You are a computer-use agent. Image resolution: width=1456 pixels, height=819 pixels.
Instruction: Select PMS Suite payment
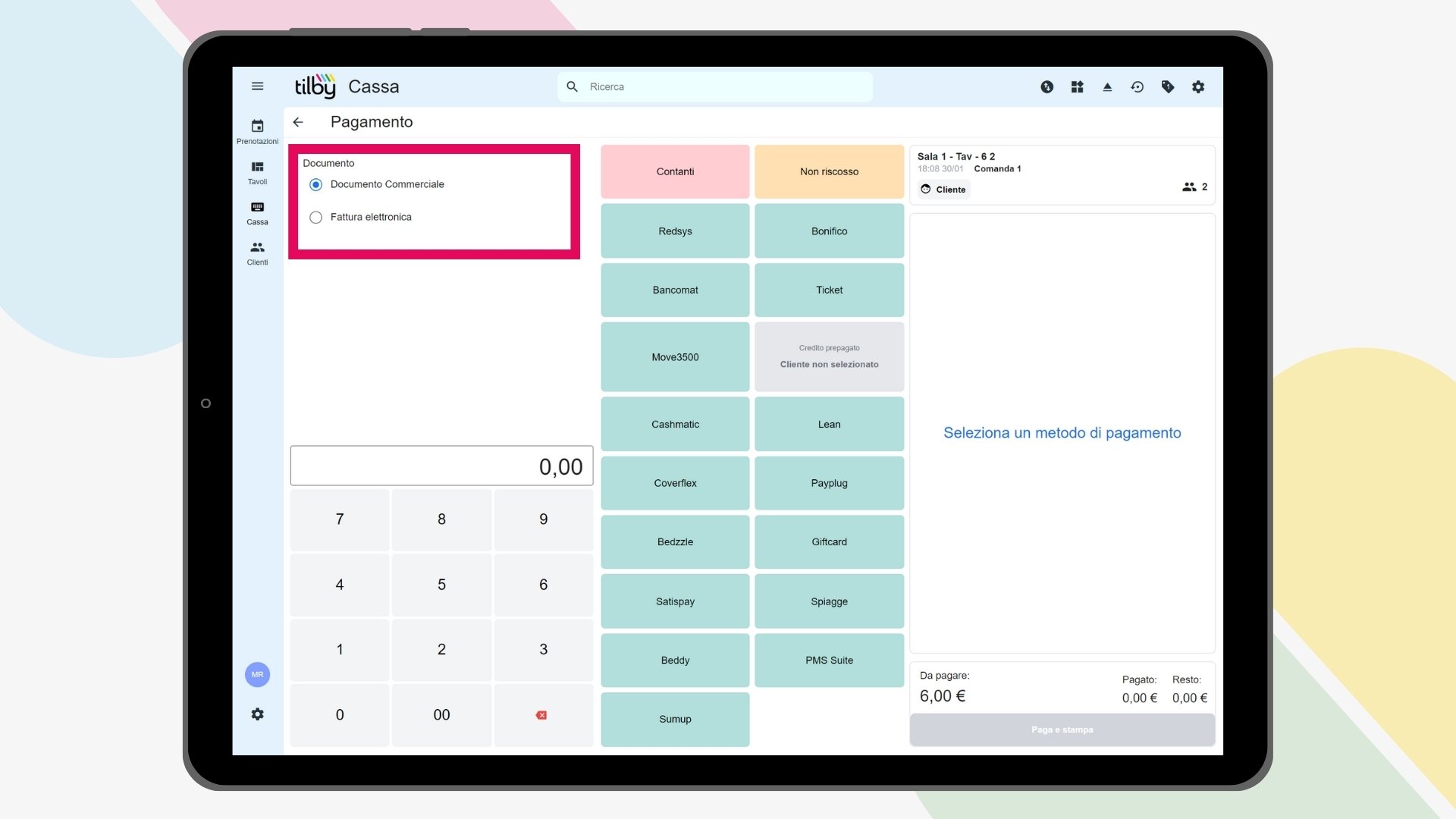(x=829, y=661)
